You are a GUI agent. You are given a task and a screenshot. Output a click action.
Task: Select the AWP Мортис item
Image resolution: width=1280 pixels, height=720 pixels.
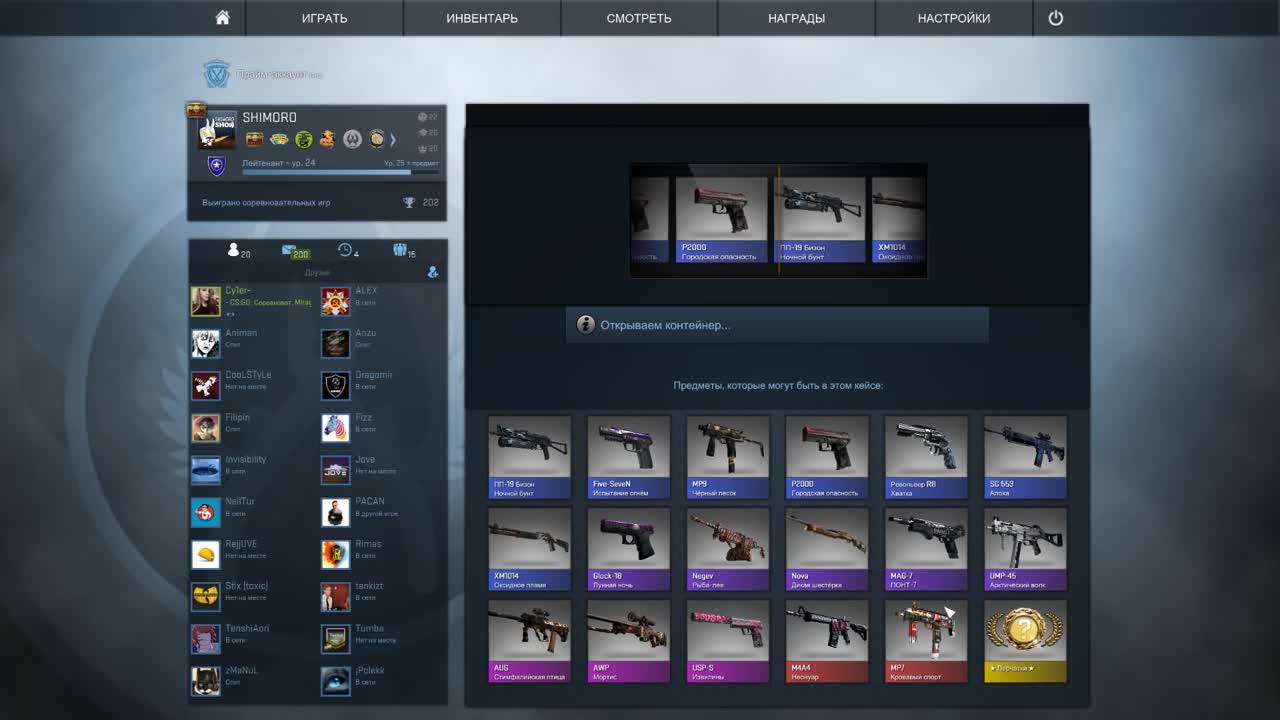click(628, 641)
